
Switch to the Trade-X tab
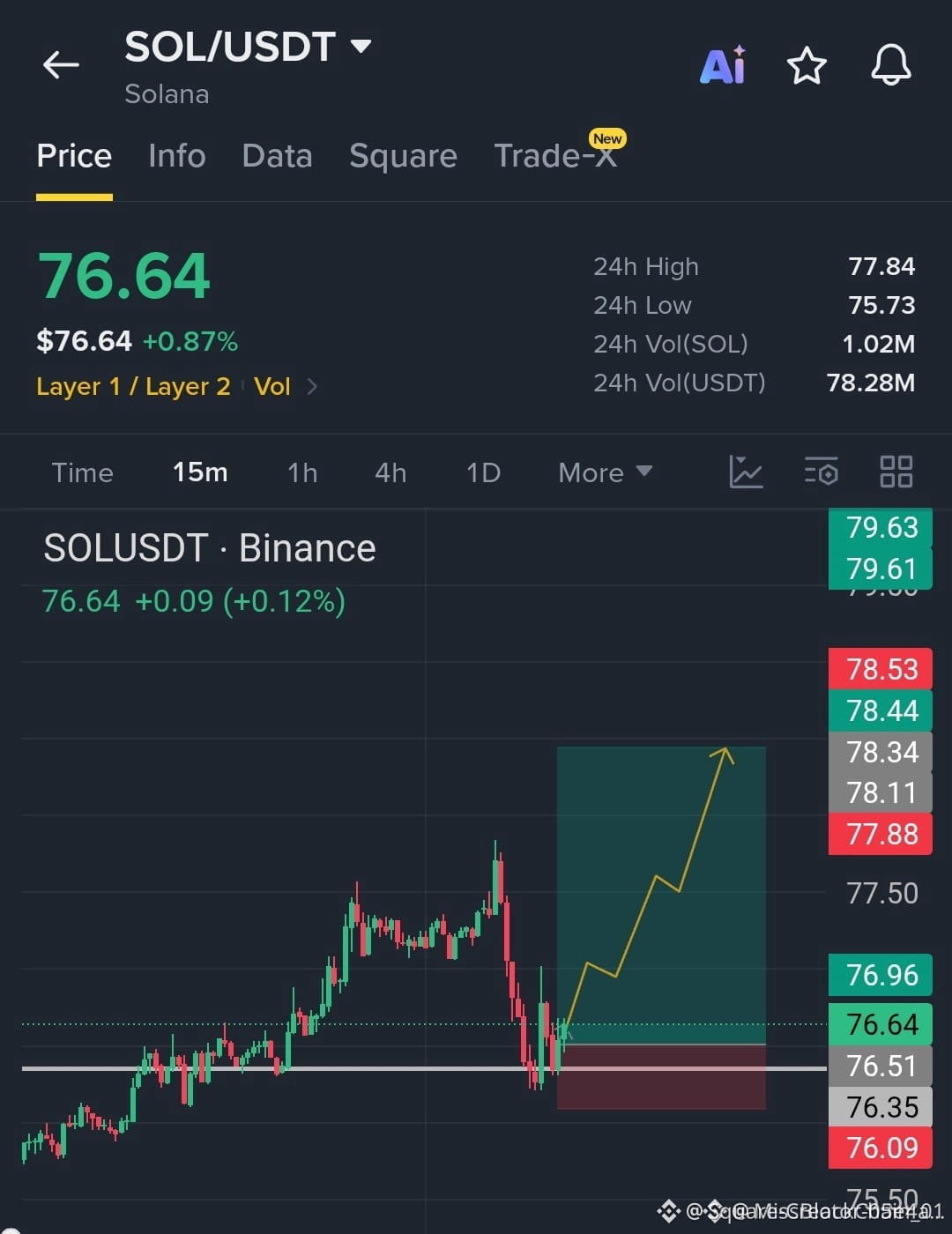coord(555,156)
